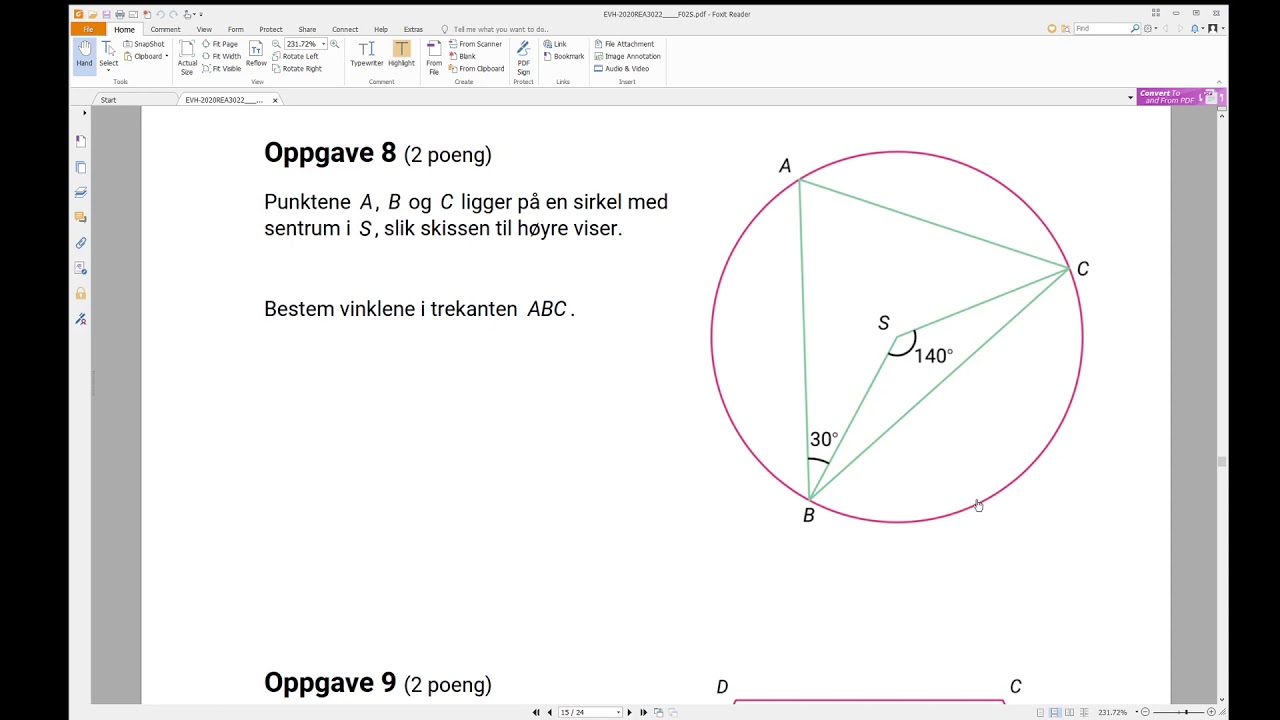Screen dimensions: 1280x720
Task: Choose Fit Visible view
Action: (222, 69)
